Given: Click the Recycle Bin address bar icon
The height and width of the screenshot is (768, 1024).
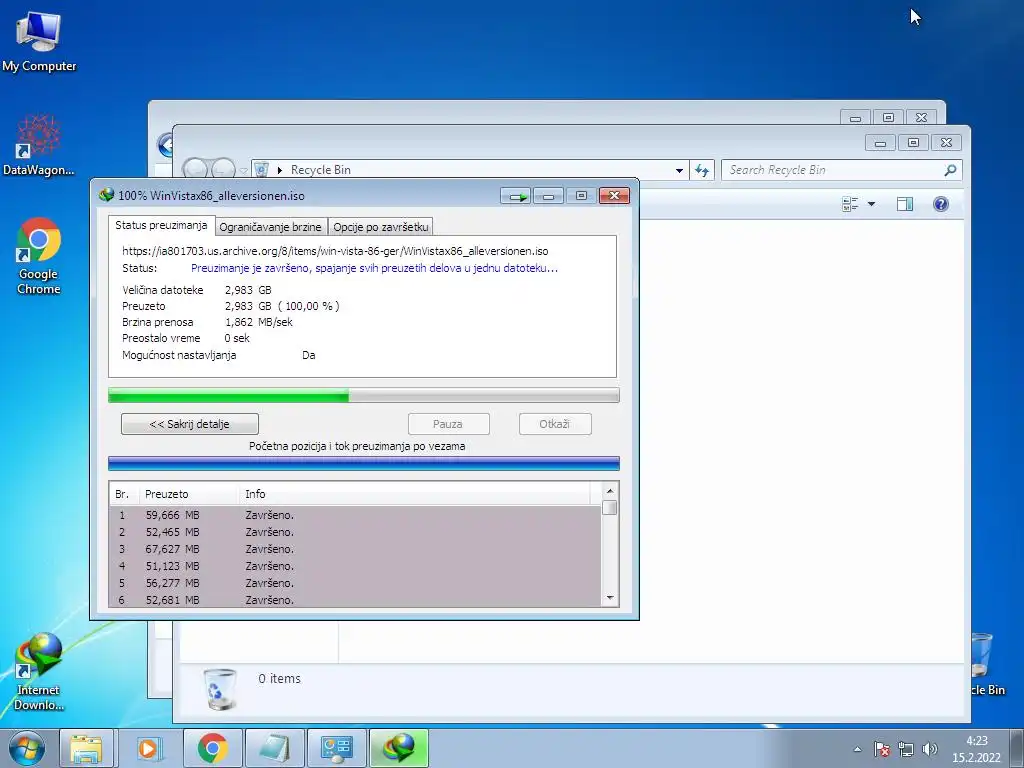Looking at the screenshot, I should (x=261, y=170).
